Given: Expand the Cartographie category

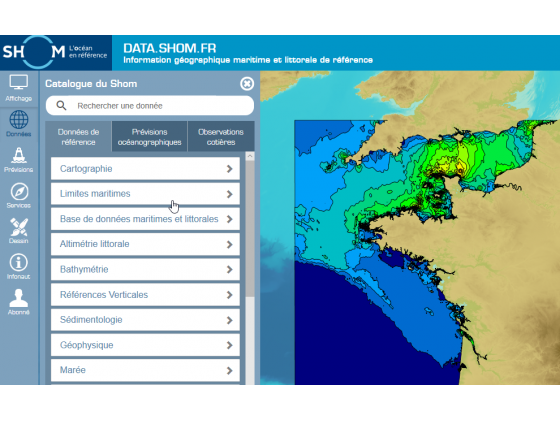Looking at the screenshot, I should click(x=145, y=169).
